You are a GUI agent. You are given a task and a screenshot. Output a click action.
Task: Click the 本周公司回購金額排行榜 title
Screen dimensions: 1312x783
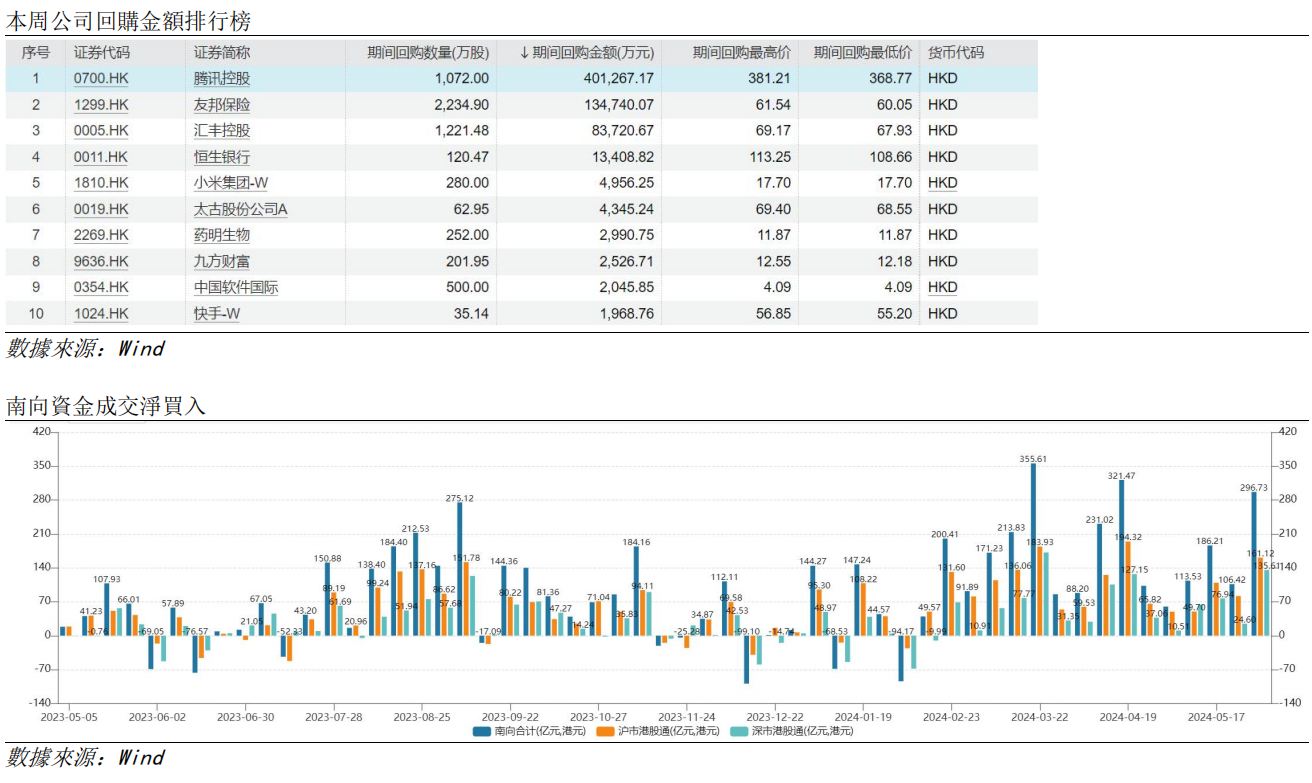128,20
